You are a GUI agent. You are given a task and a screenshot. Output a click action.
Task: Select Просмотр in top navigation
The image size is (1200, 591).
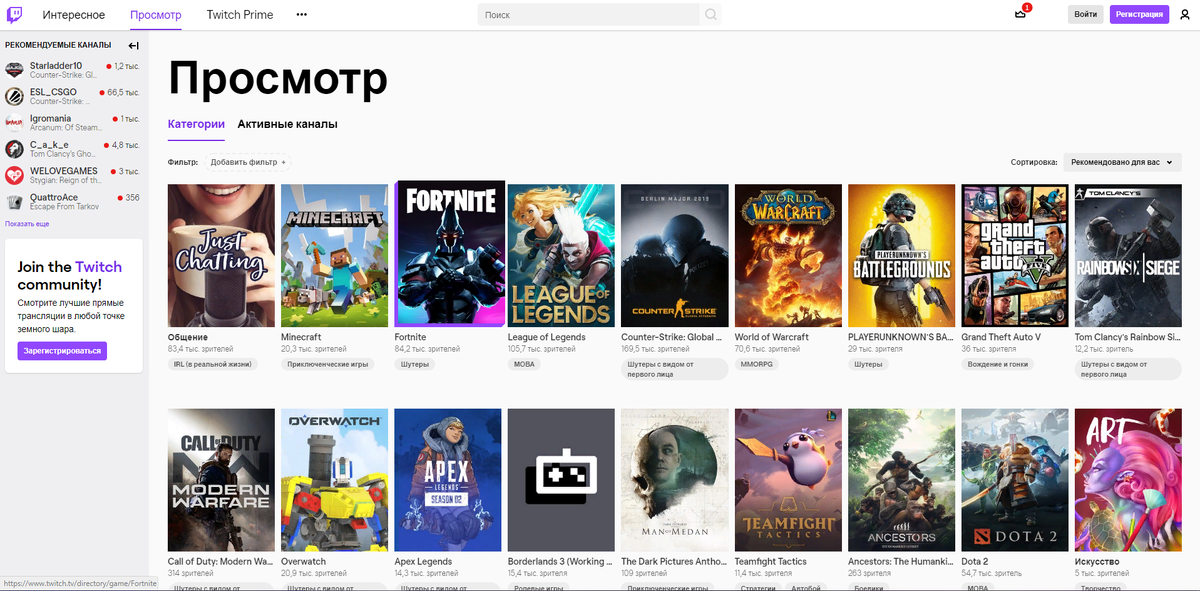point(156,15)
